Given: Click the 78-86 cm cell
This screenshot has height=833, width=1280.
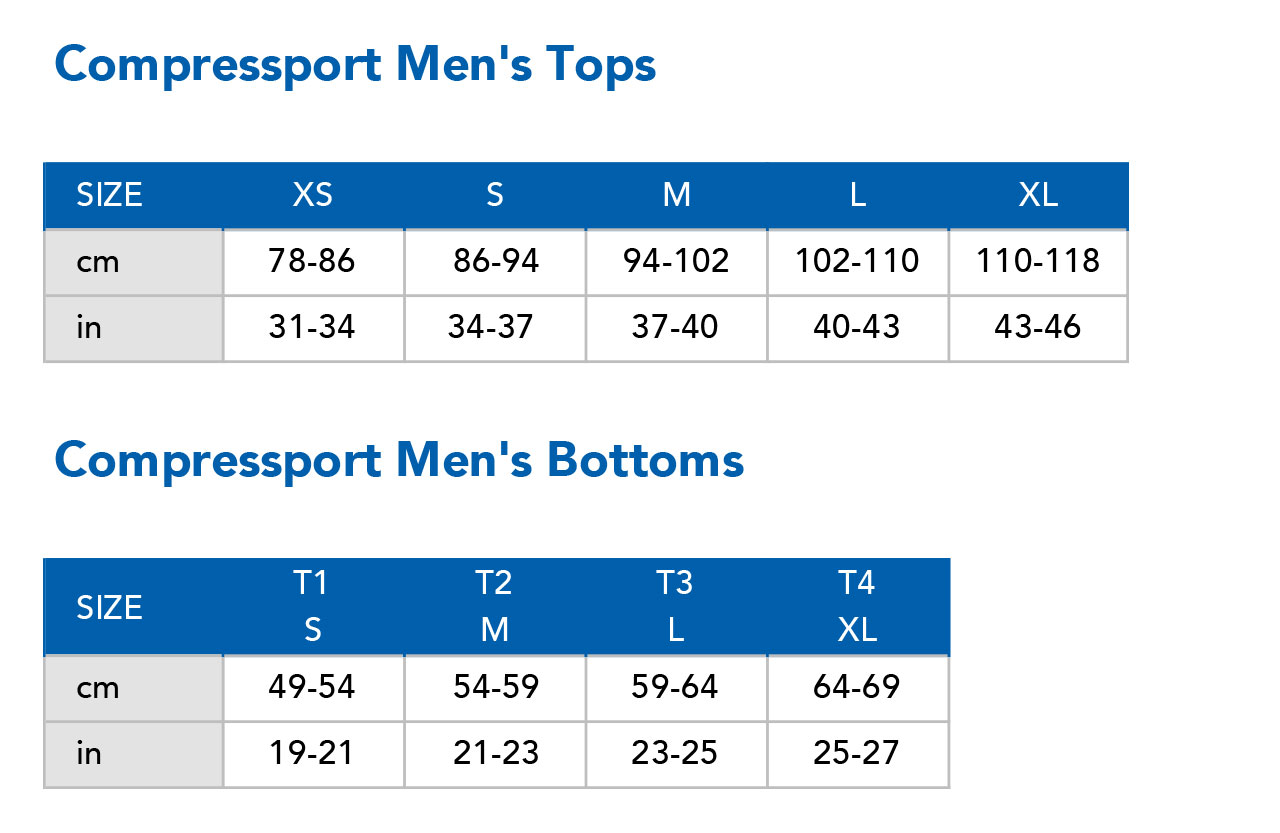Looking at the screenshot, I should click(x=312, y=262).
